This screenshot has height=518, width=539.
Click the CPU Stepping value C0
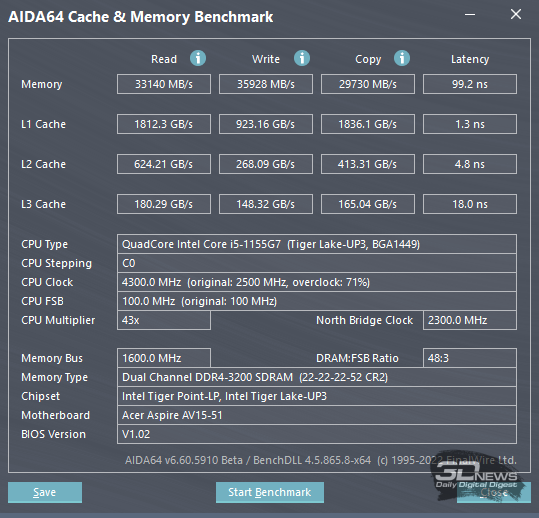tap(317, 263)
